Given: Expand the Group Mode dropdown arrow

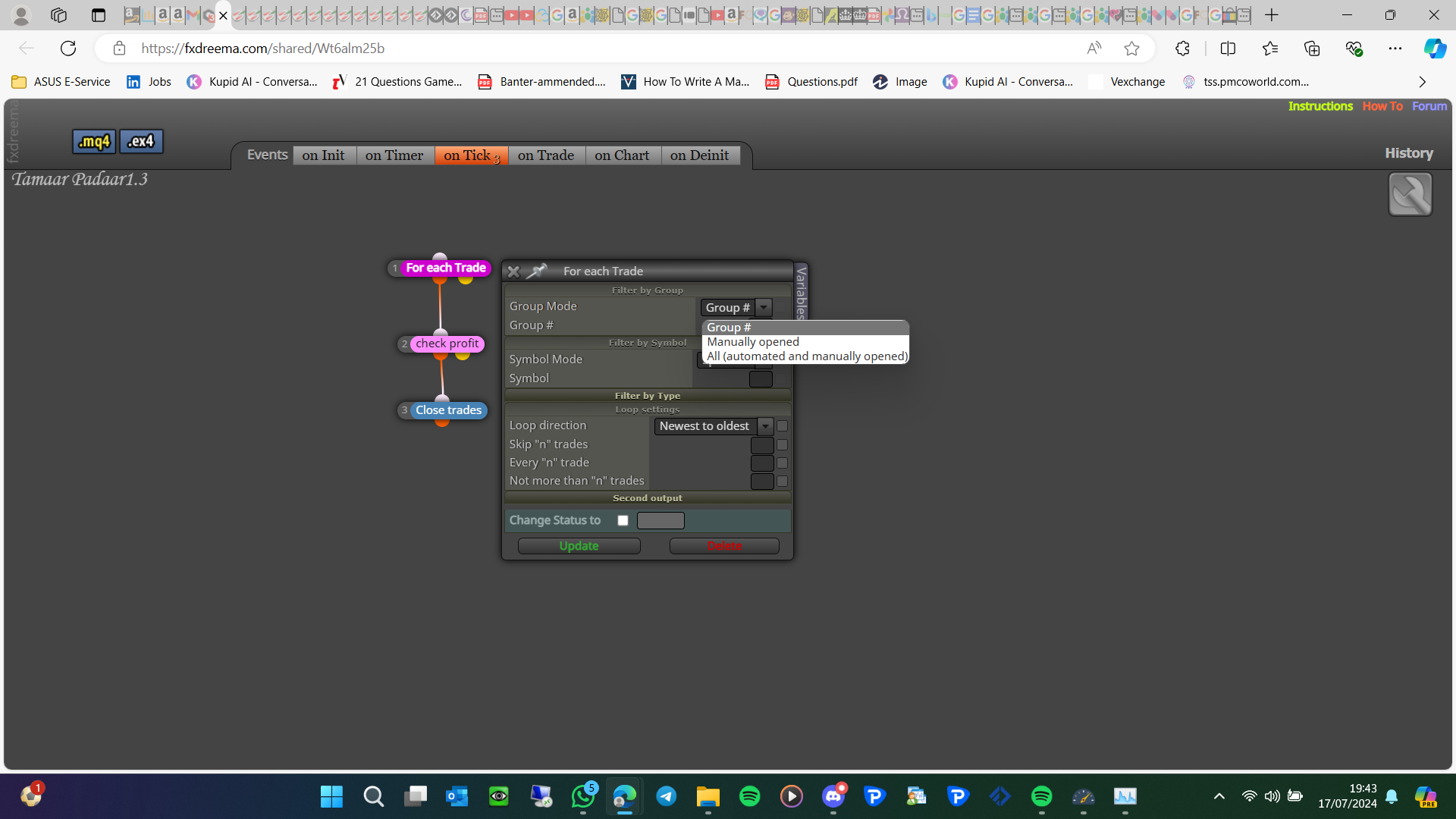Looking at the screenshot, I should click(764, 307).
